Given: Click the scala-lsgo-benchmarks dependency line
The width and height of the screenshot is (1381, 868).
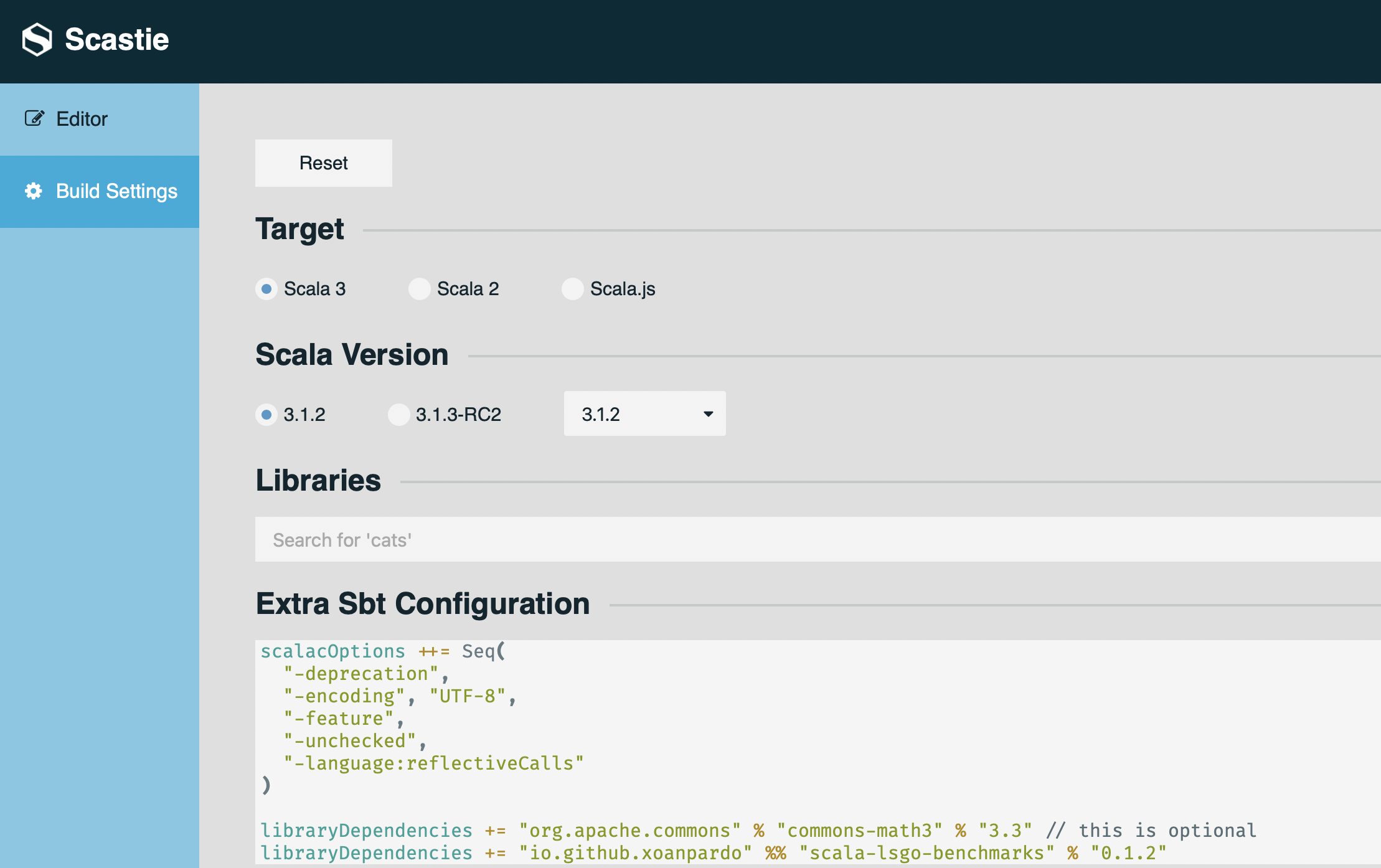Looking at the screenshot, I should (712, 853).
